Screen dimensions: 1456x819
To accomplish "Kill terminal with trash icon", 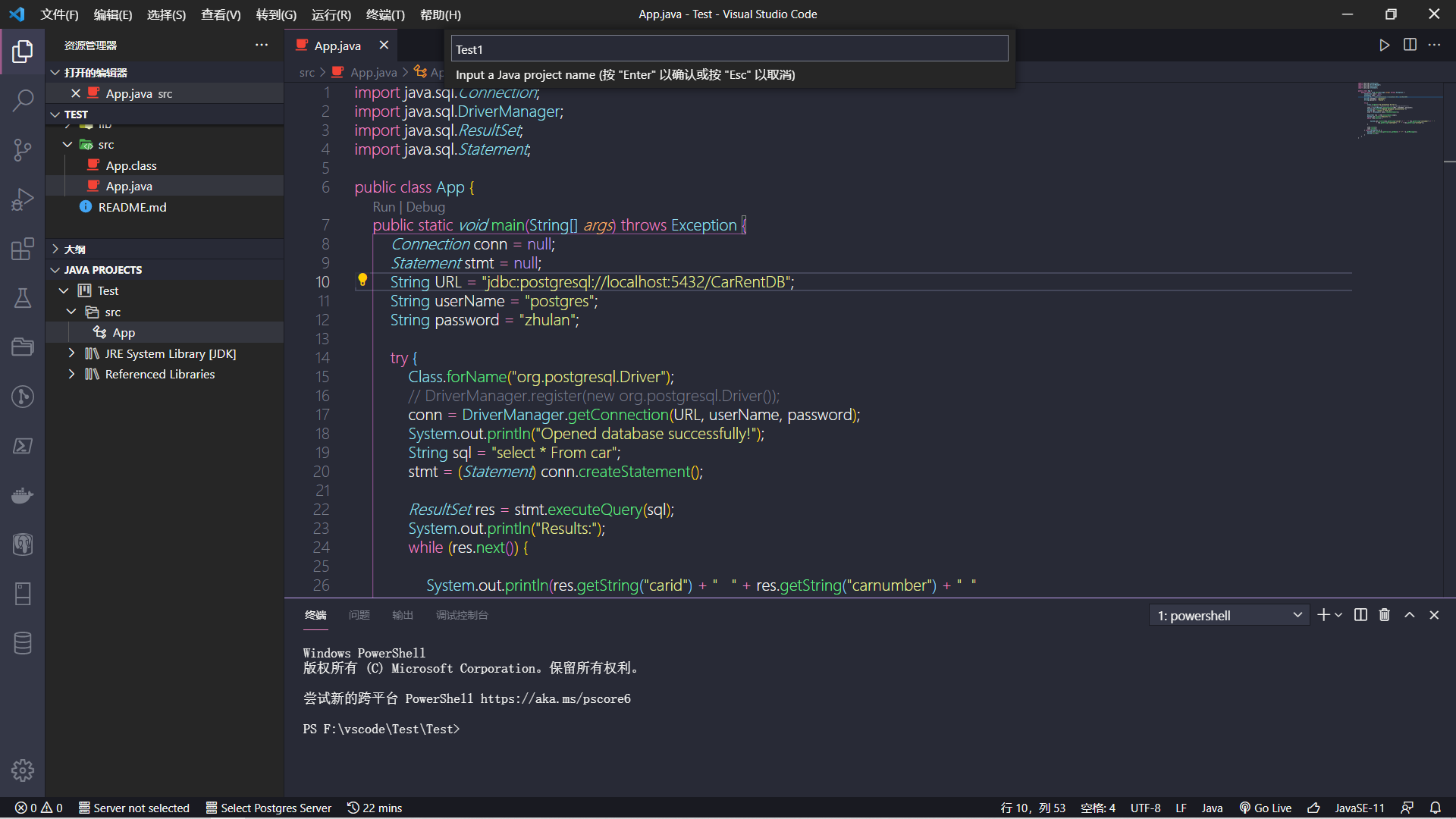I will click(x=1385, y=615).
